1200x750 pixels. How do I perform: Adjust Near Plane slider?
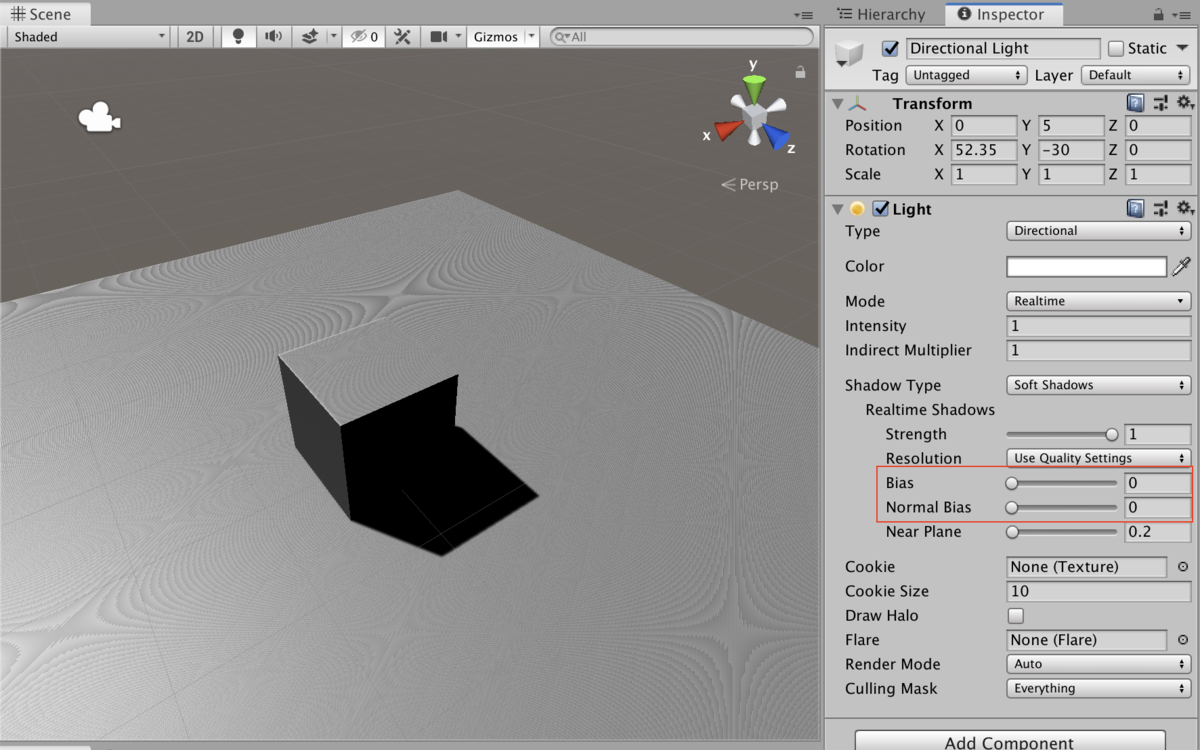(1062, 532)
